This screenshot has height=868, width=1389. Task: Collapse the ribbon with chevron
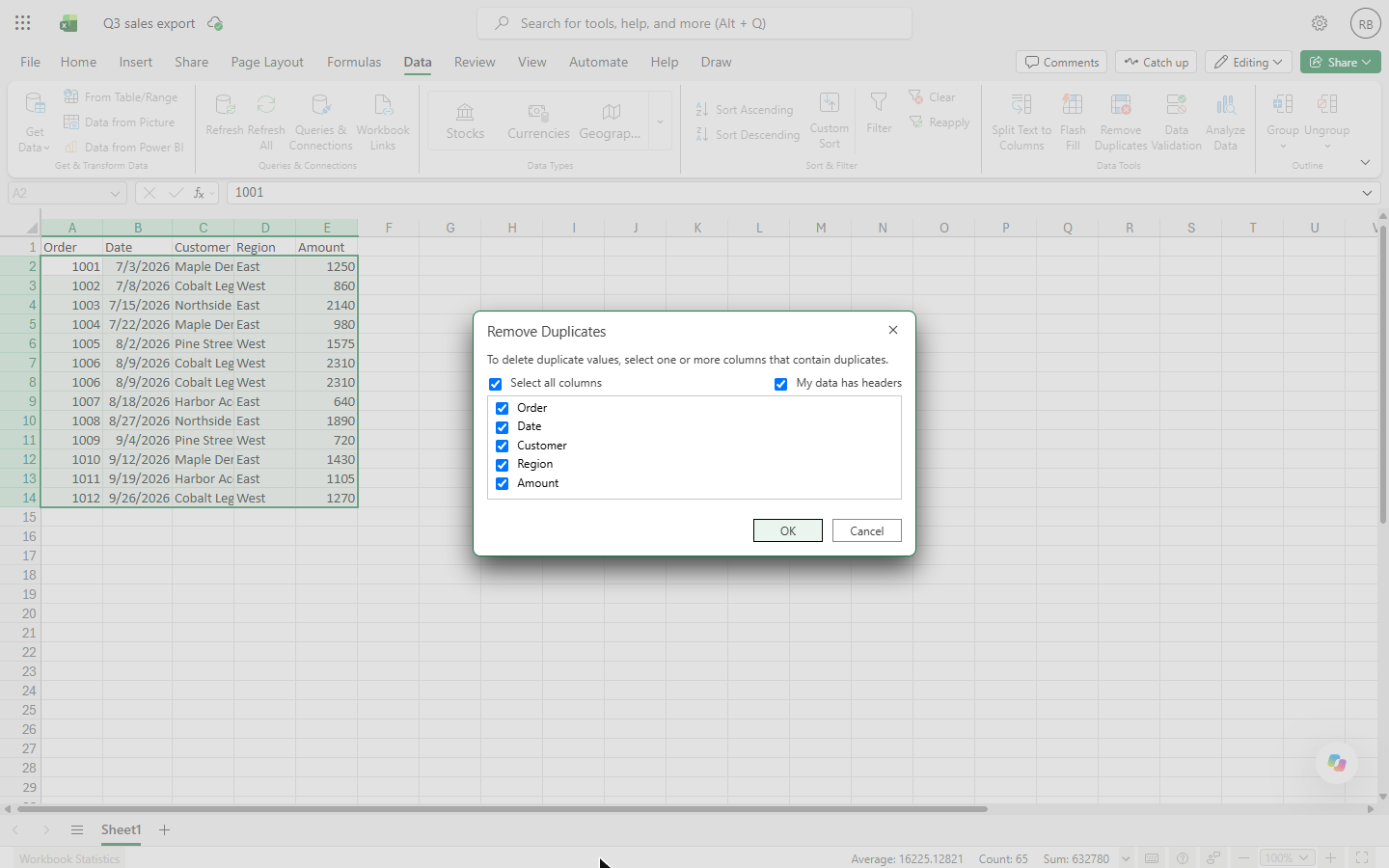1365,162
